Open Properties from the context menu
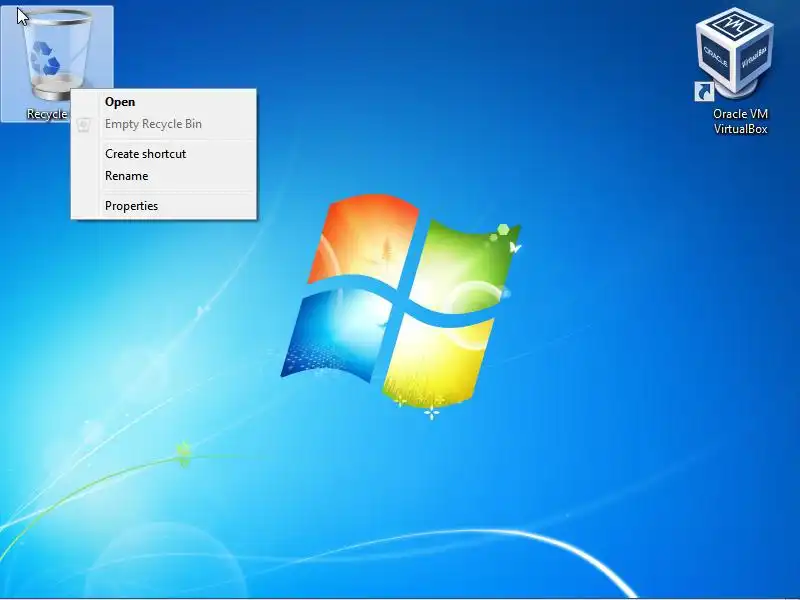Image resolution: width=800 pixels, height=600 pixels. [x=163, y=206]
